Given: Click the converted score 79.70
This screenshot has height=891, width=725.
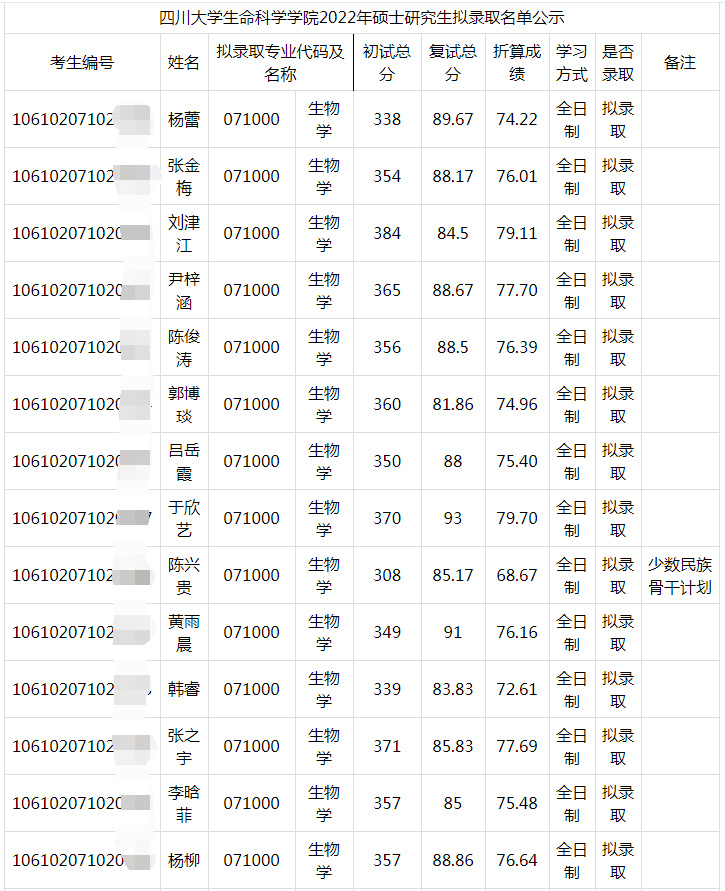Looking at the screenshot, I should tap(517, 518).
